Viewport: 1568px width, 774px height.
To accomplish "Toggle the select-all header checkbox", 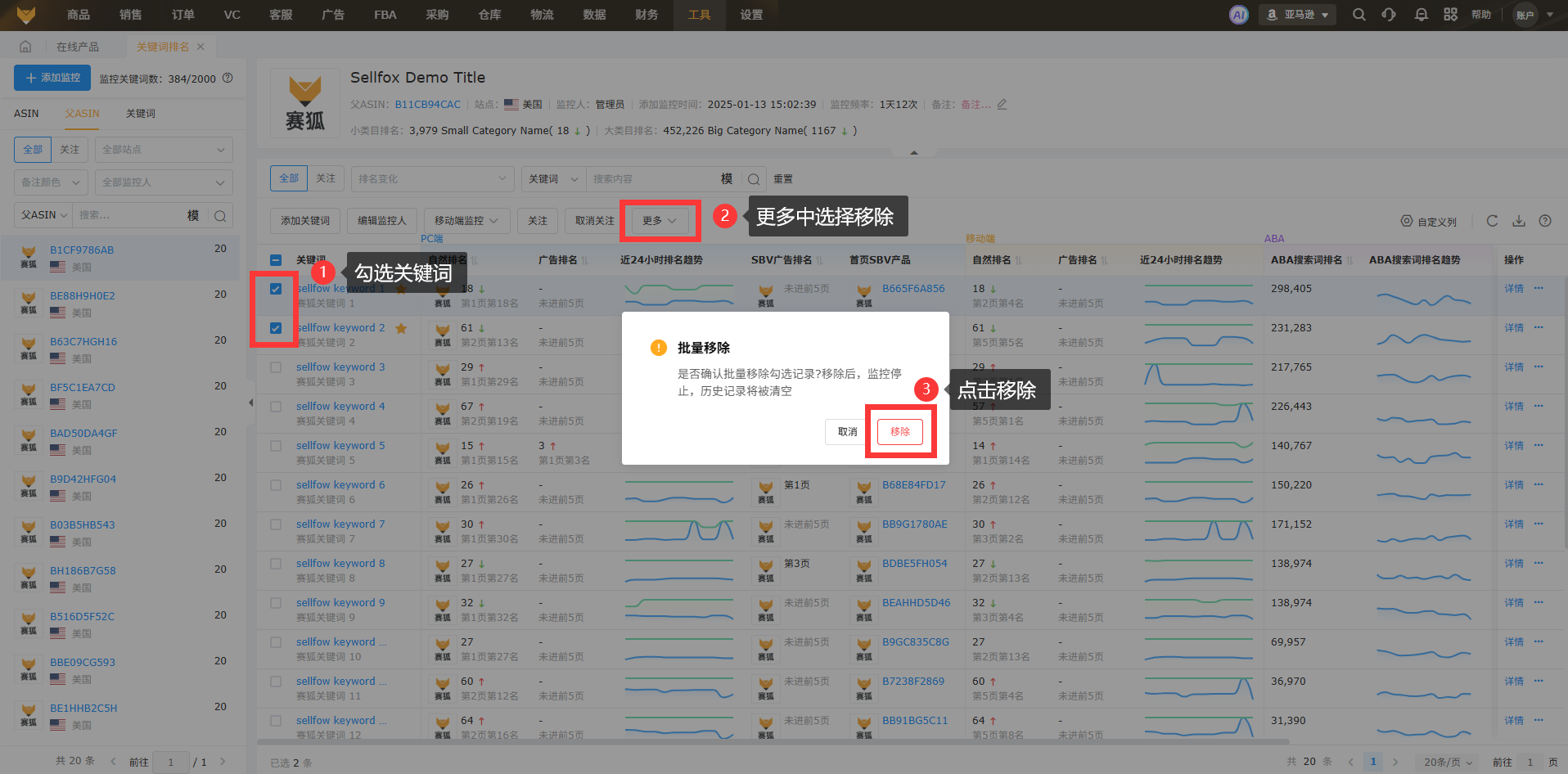I will point(276,260).
